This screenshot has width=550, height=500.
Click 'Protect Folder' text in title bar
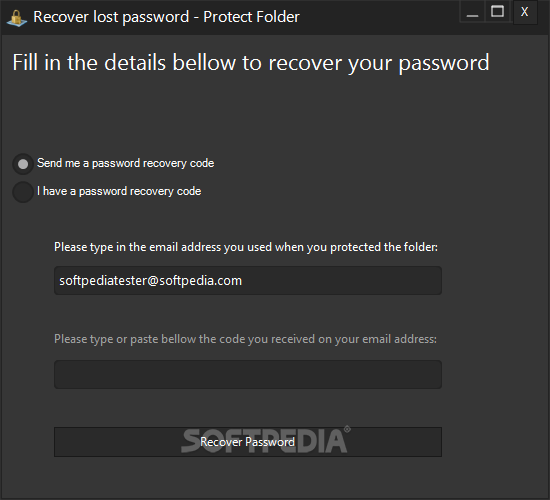pos(251,17)
